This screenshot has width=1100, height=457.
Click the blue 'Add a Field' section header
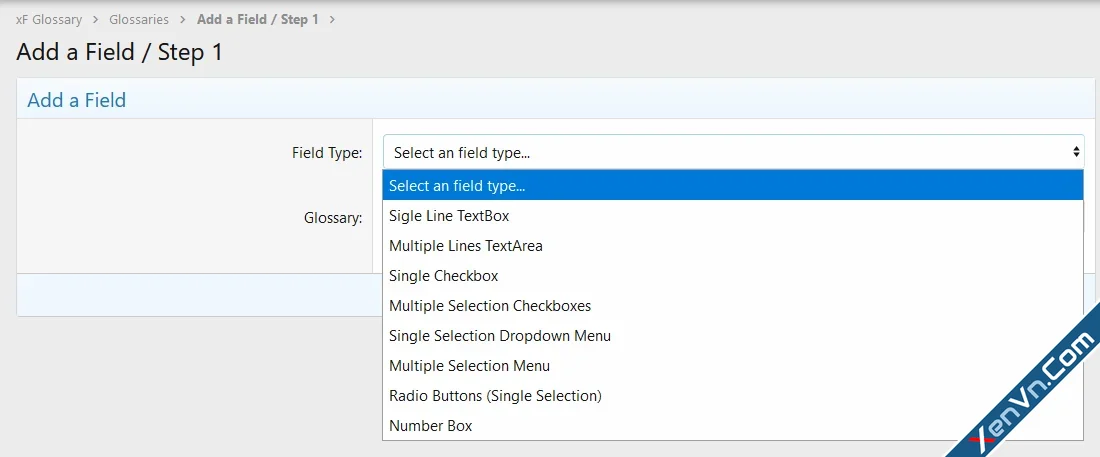76,100
